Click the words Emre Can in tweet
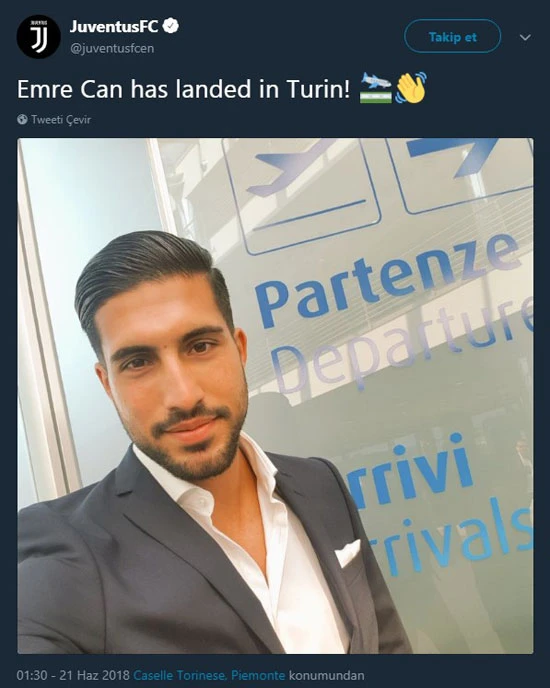The width and height of the screenshot is (550, 688). click(70, 89)
